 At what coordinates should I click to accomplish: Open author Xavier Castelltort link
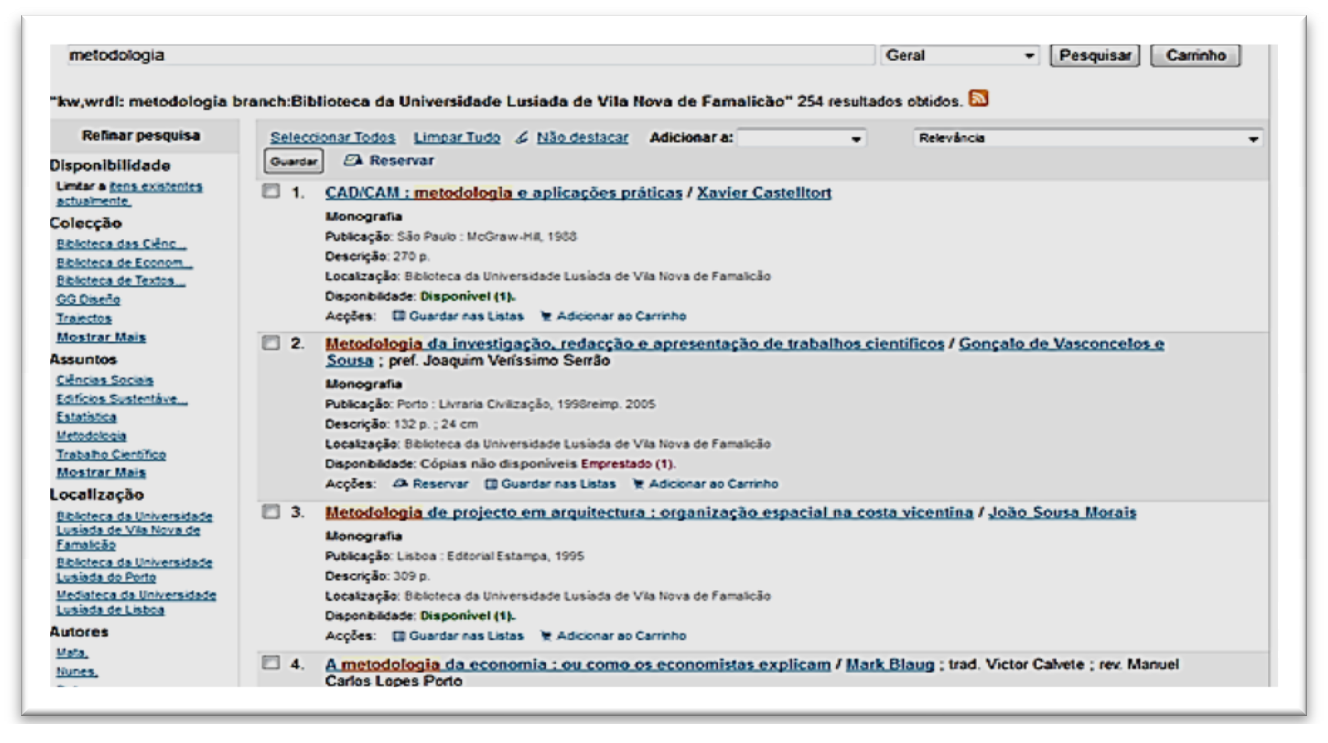pos(765,193)
